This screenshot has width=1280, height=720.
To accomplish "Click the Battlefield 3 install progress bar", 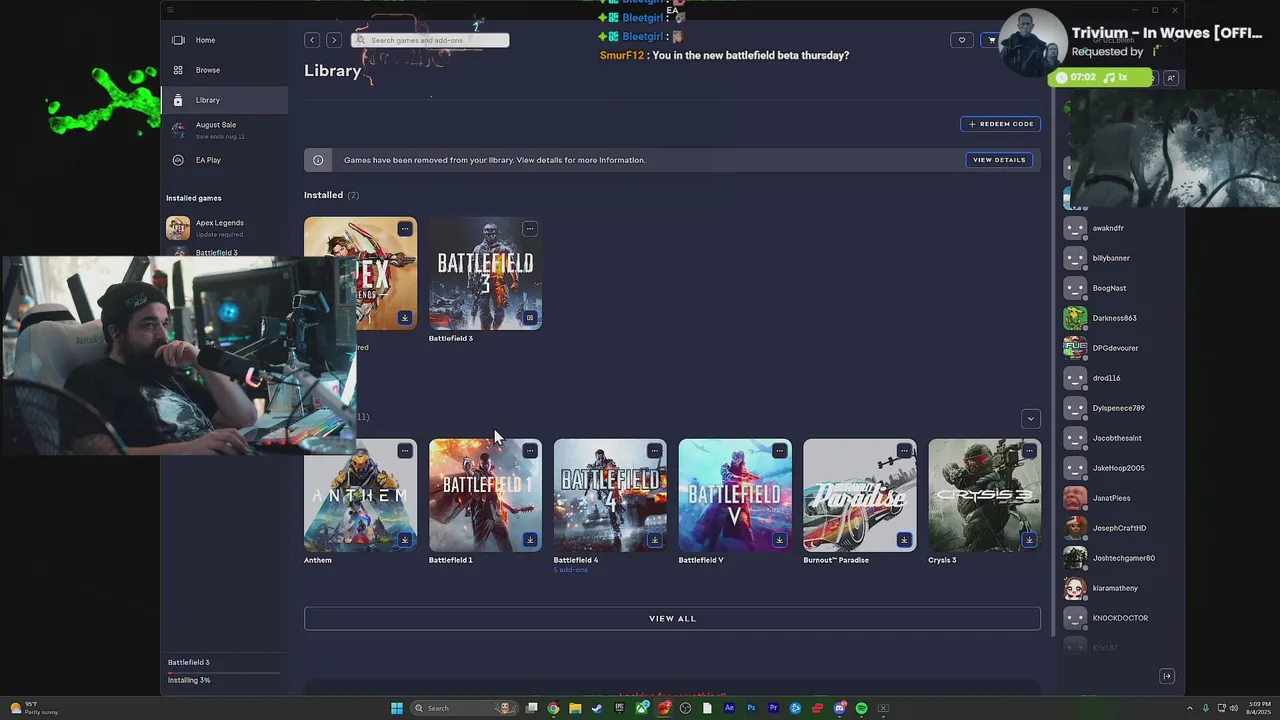I will point(224,672).
